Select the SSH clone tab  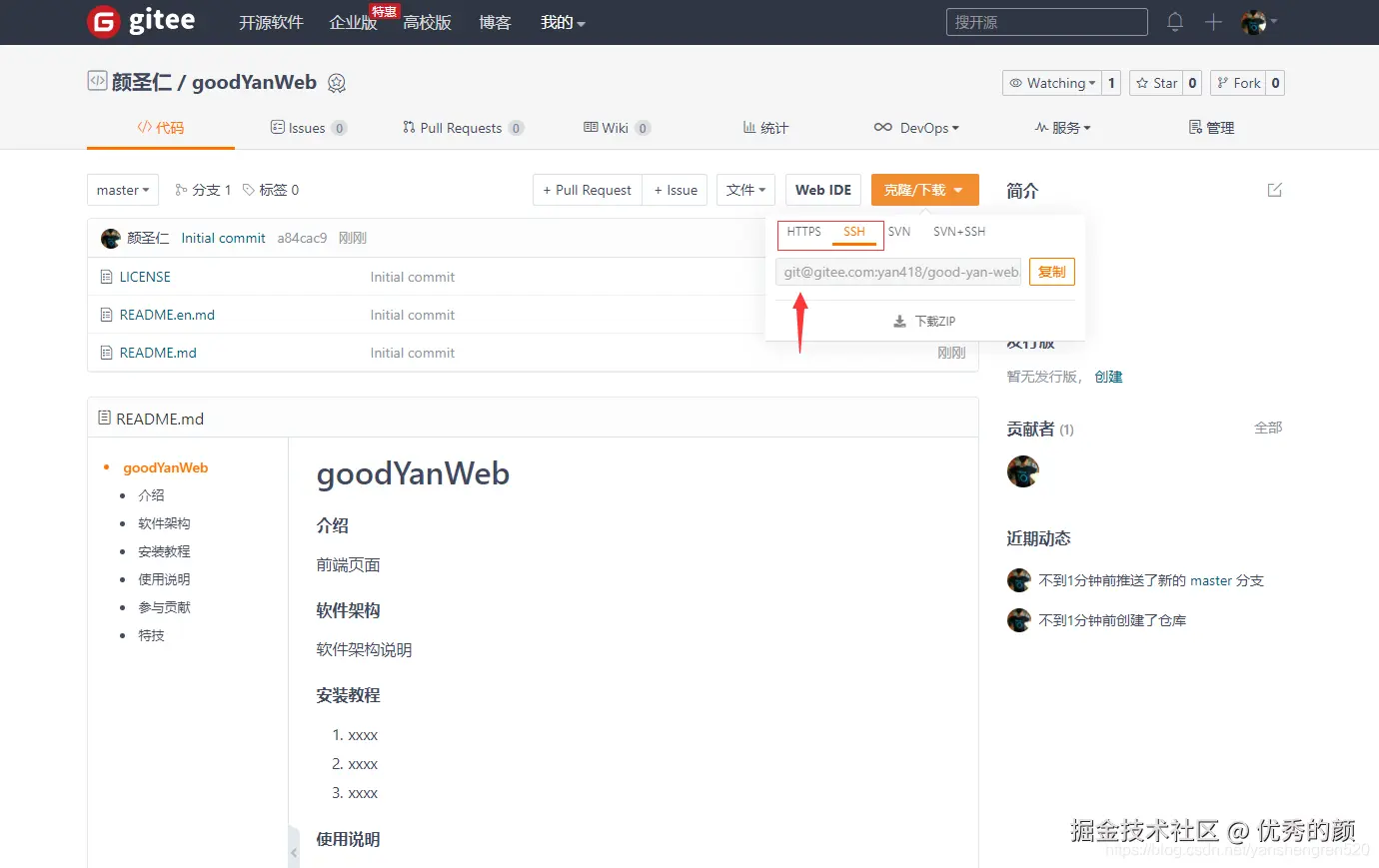[x=854, y=232]
